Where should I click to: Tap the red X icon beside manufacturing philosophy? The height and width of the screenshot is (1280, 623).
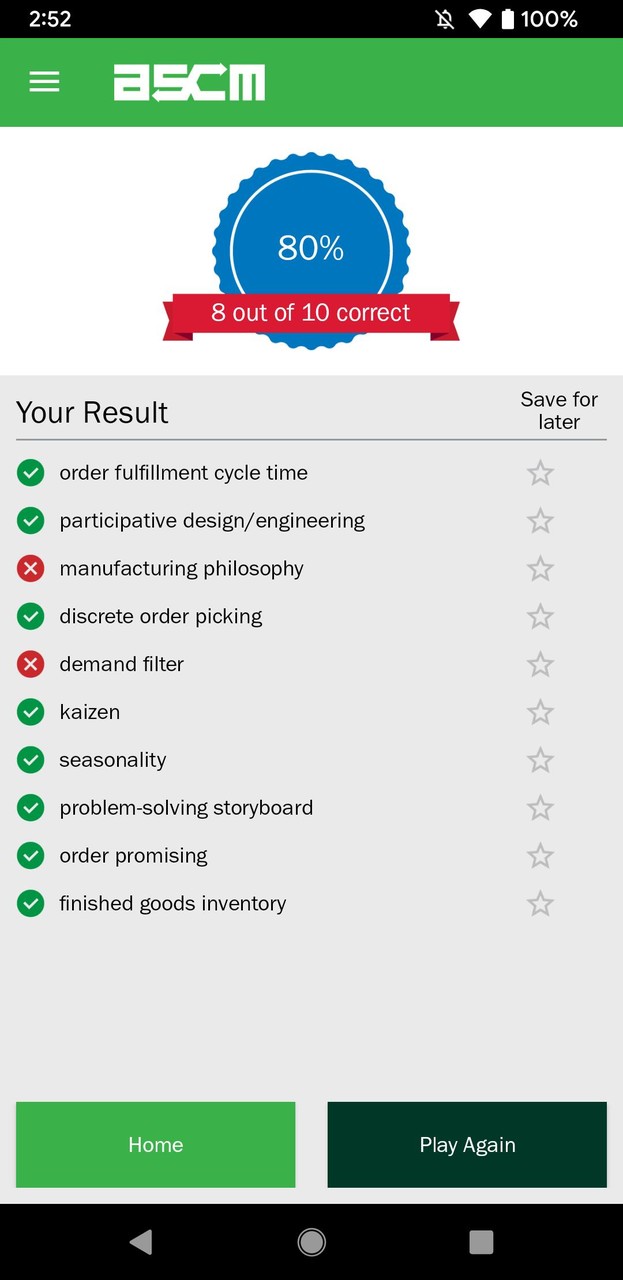pos(30,568)
